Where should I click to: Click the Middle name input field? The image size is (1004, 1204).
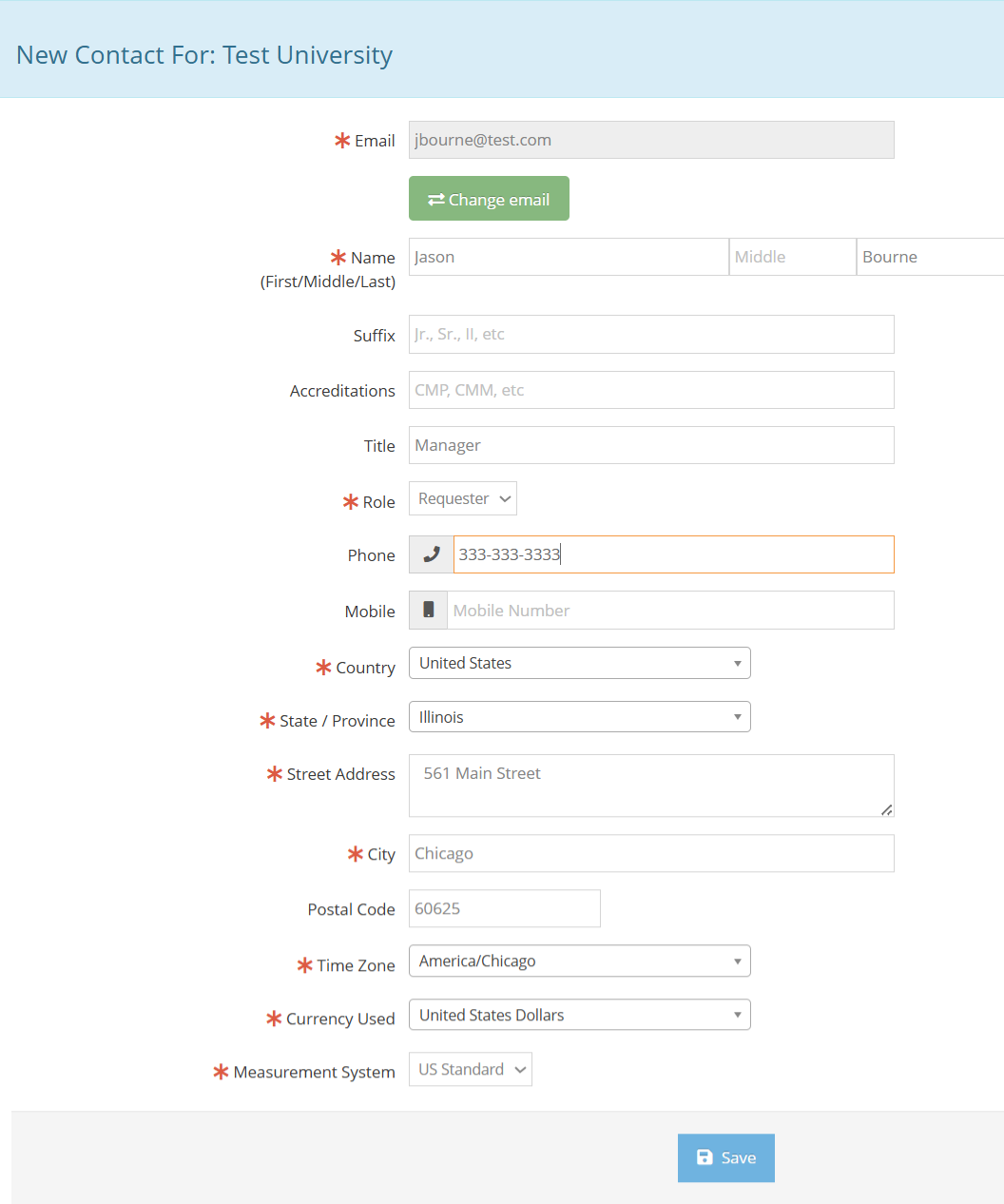[792, 256]
